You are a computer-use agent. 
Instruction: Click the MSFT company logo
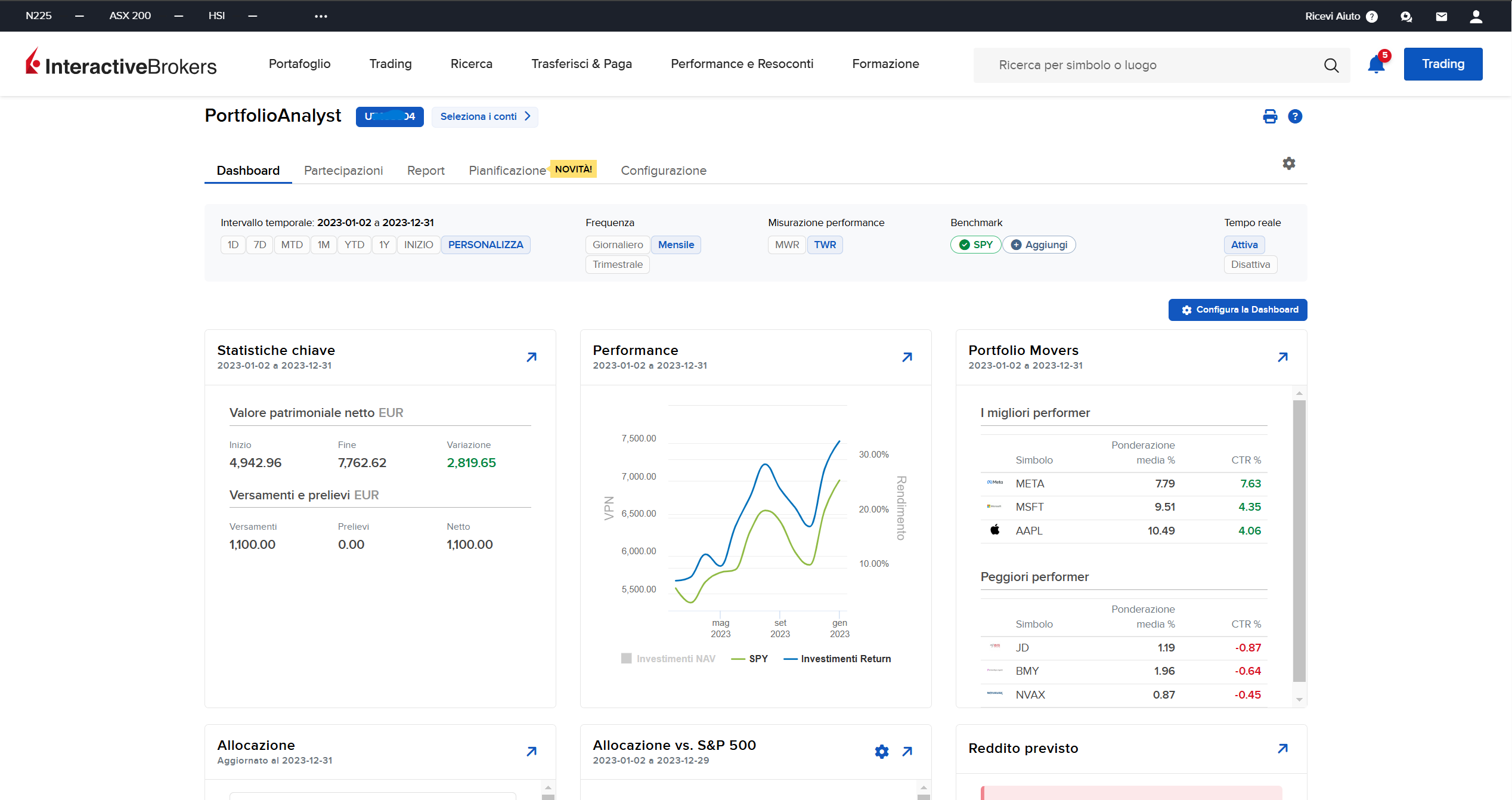click(x=994, y=506)
